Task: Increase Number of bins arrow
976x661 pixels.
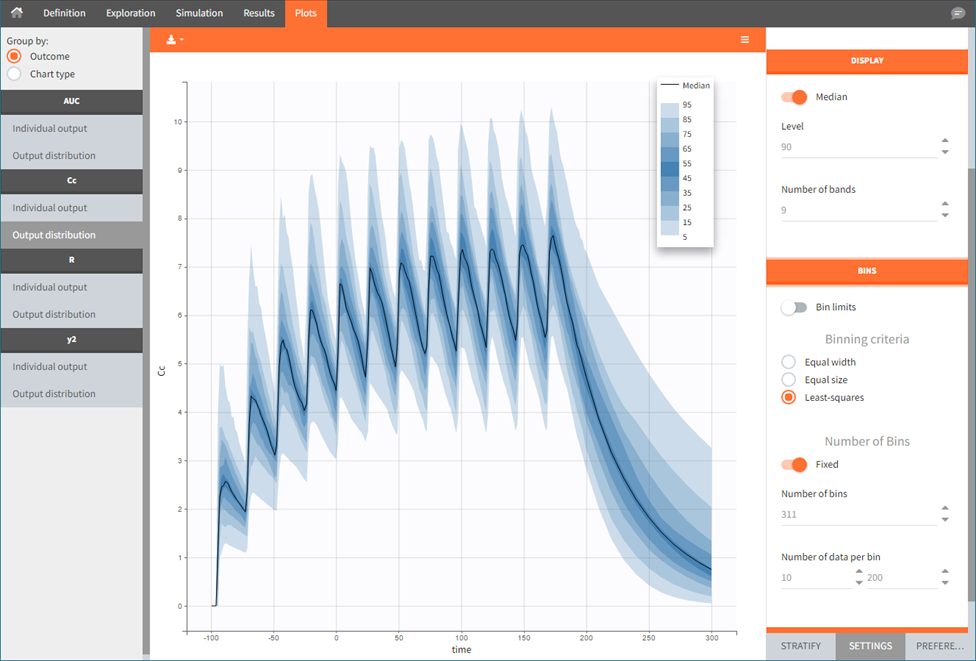Action: coord(945,508)
